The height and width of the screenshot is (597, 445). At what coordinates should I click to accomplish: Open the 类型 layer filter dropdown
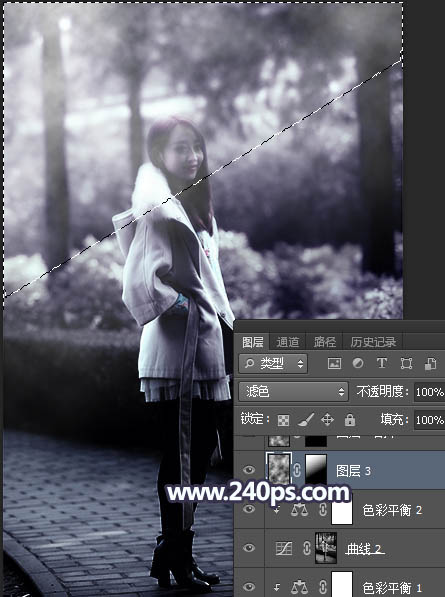click(273, 364)
